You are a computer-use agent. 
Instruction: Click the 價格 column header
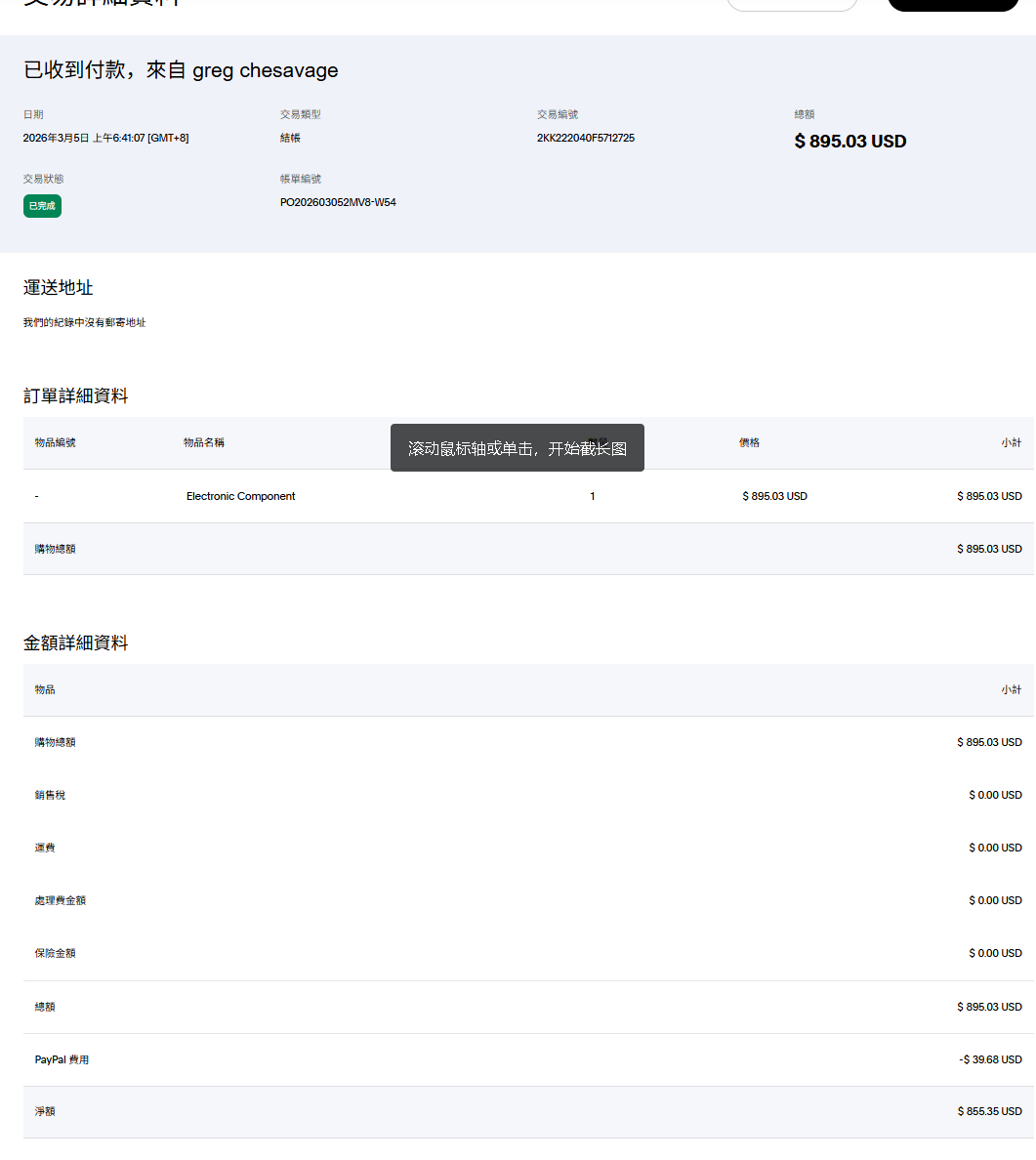tap(749, 442)
